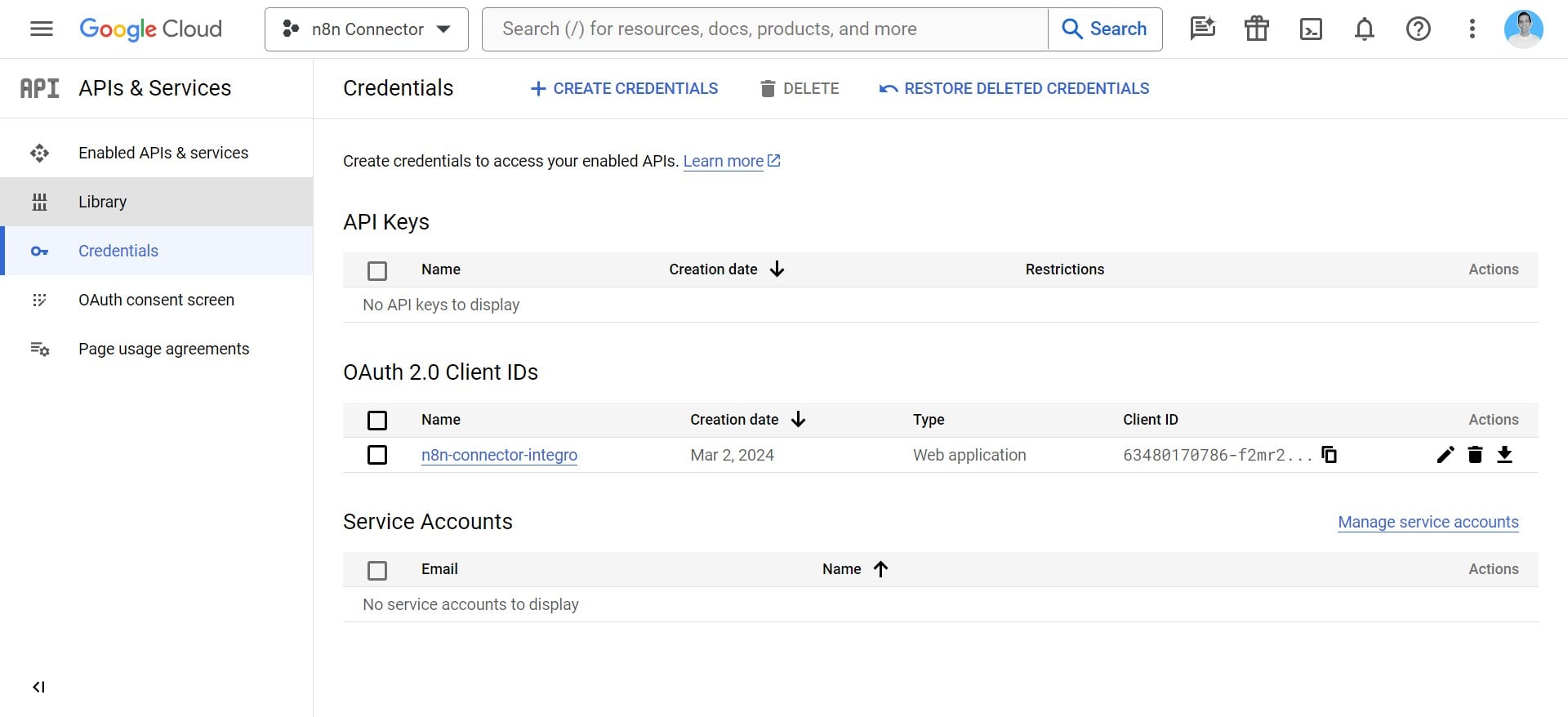Viewport: 1568px width, 717px height.
Task: Copy the OAuth Client ID to clipboard
Action: (x=1329, y=455)
